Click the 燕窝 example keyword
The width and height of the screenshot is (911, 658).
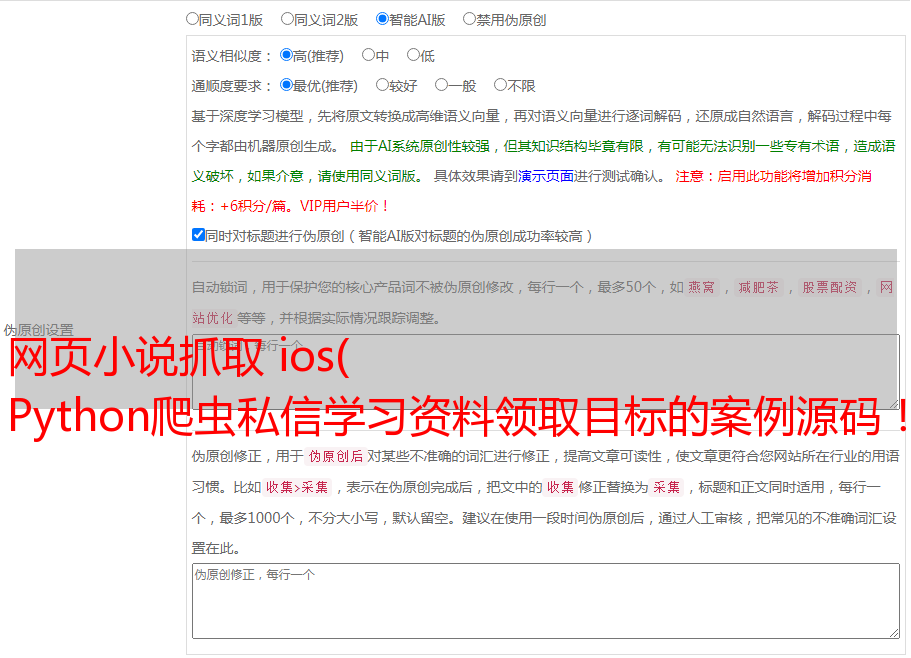pos(701,287)
